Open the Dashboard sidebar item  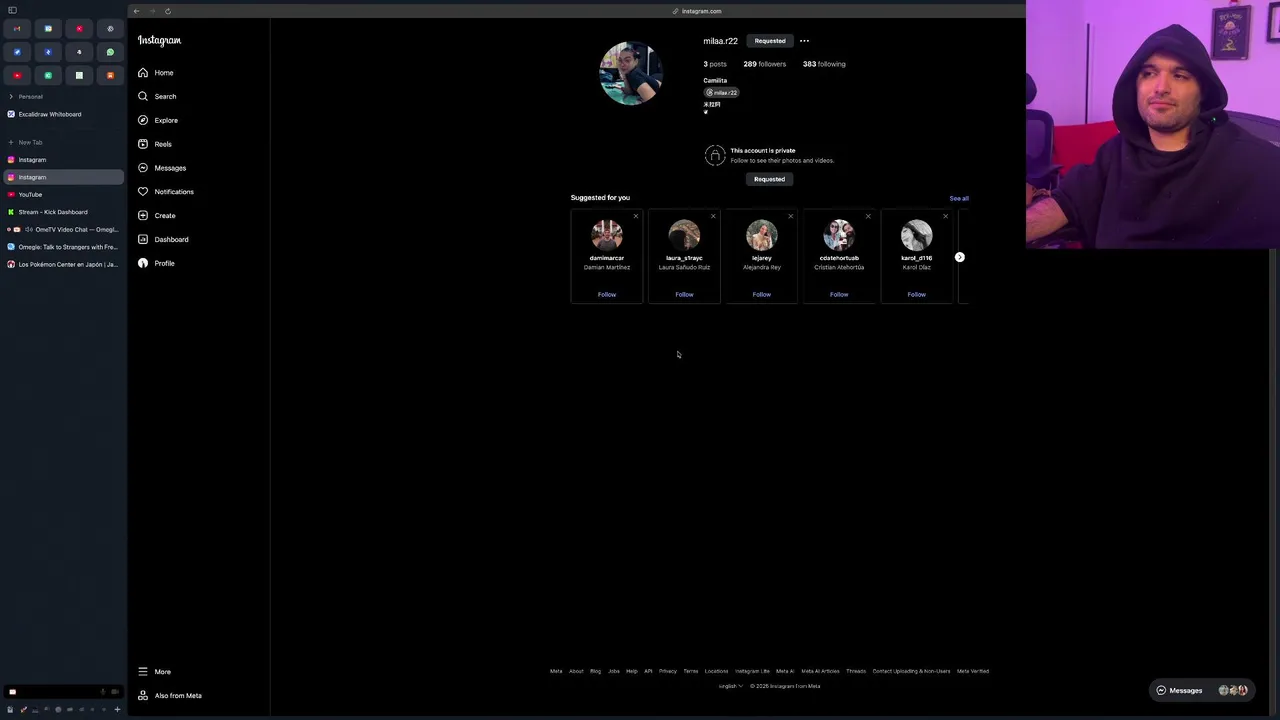[x=163, y=240]
